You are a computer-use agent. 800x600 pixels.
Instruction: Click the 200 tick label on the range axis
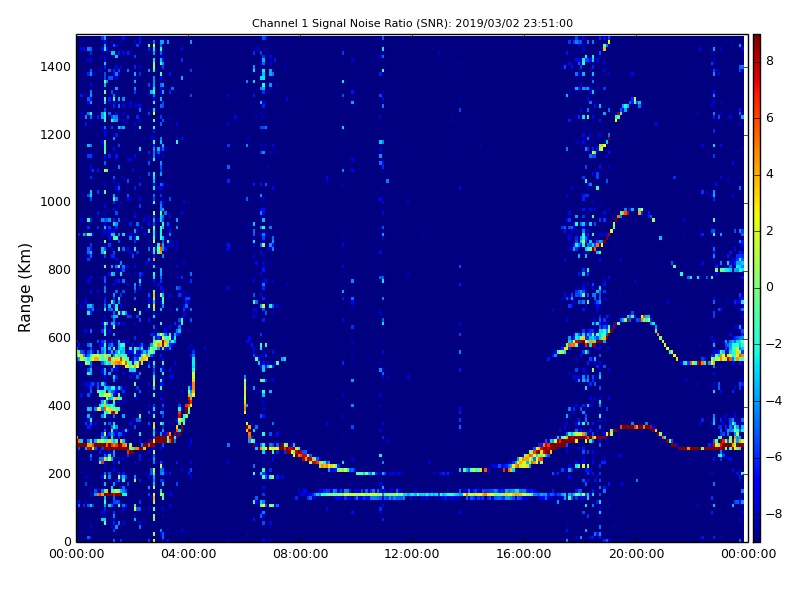[x=59, y=473]
